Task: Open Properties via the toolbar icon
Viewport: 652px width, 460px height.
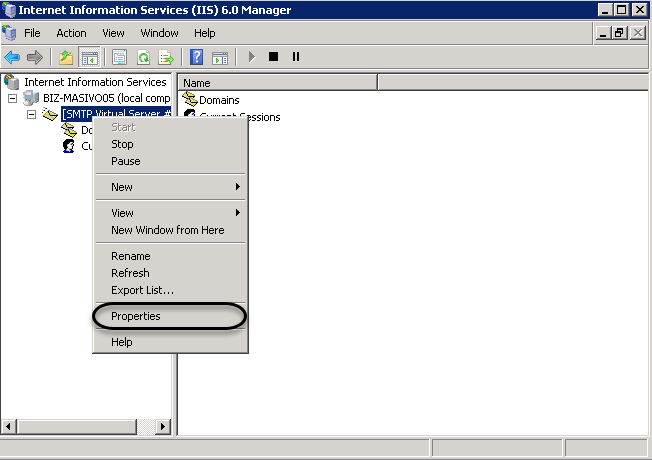Action: (119, 57)
